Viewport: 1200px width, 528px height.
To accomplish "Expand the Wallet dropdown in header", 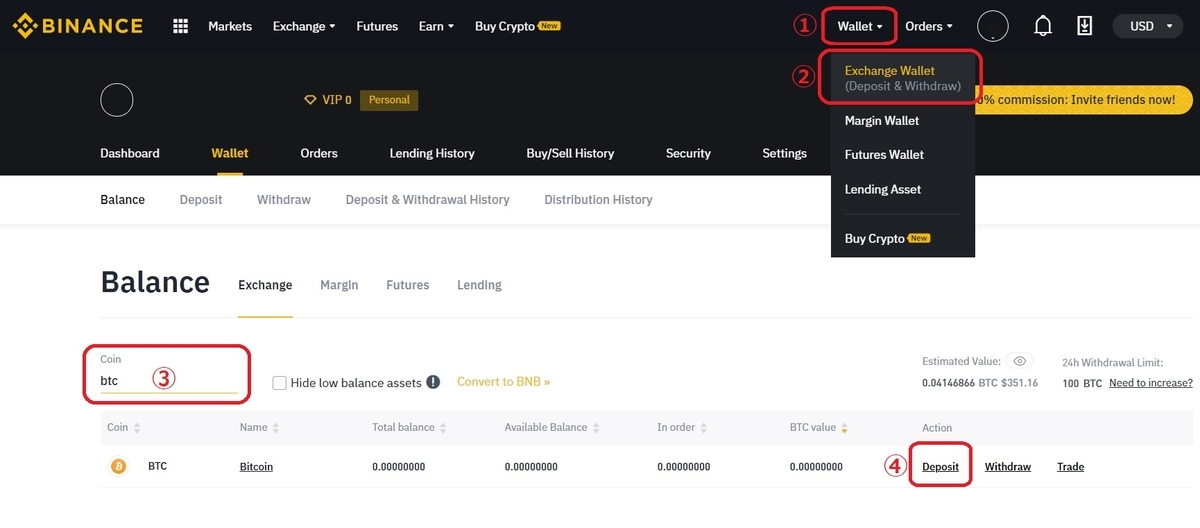I will (860, 26).
